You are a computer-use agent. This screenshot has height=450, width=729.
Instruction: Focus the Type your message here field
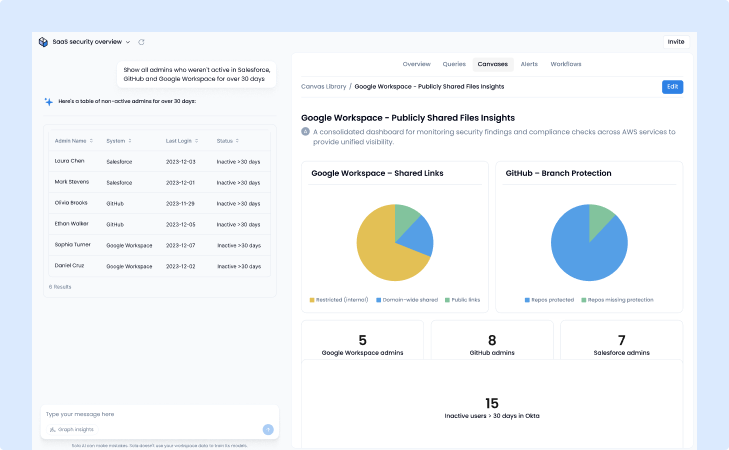tap(150, 413)
